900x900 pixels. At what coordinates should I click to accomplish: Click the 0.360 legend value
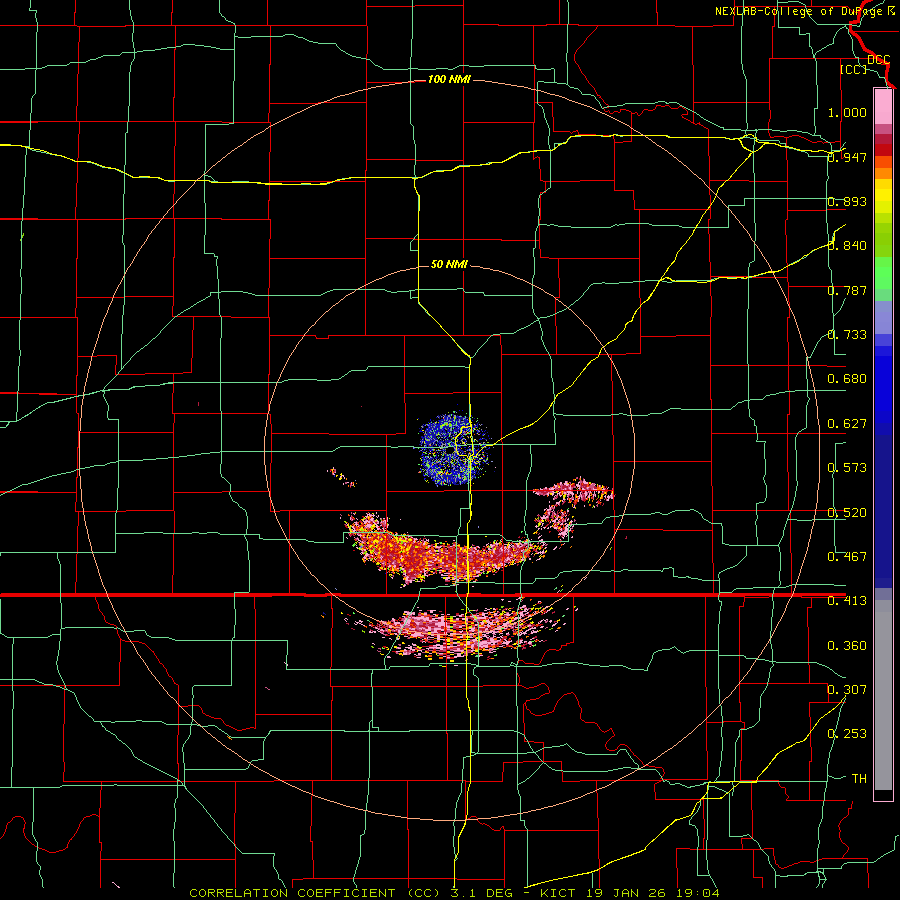pos(847,646)
